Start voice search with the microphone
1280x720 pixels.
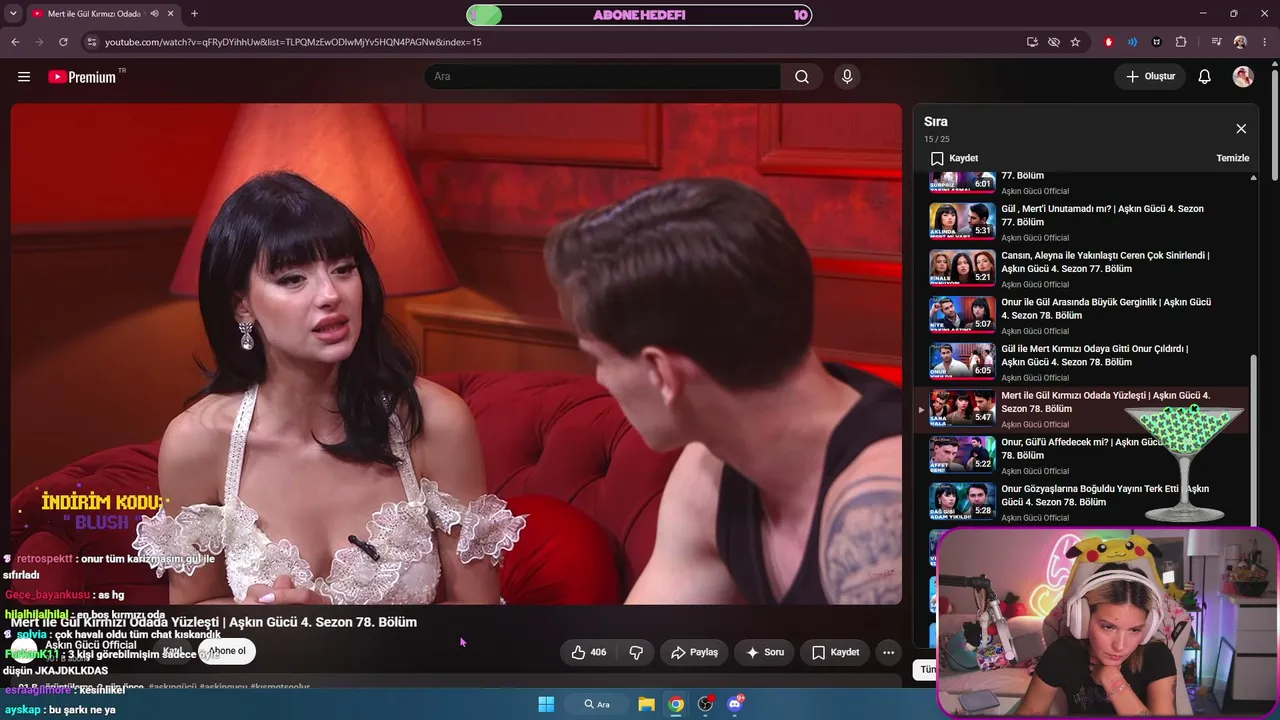tap(847, 77)
